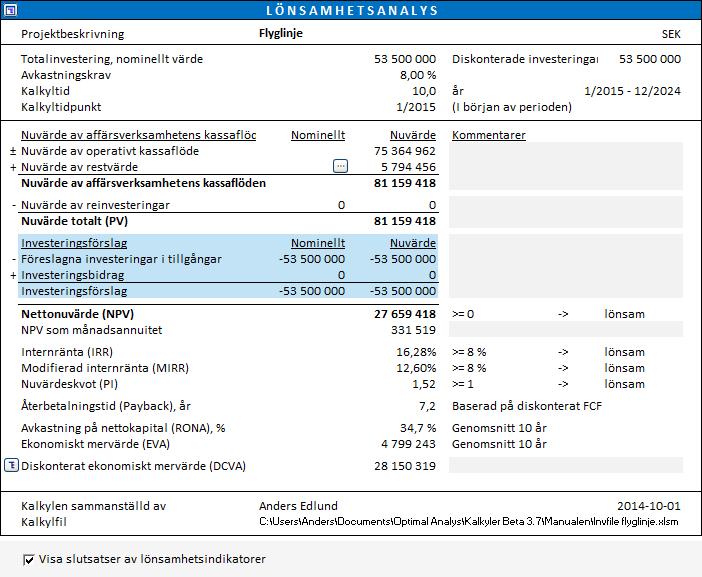Click the period range 1/2015 - 12/2024

[632, 91]
